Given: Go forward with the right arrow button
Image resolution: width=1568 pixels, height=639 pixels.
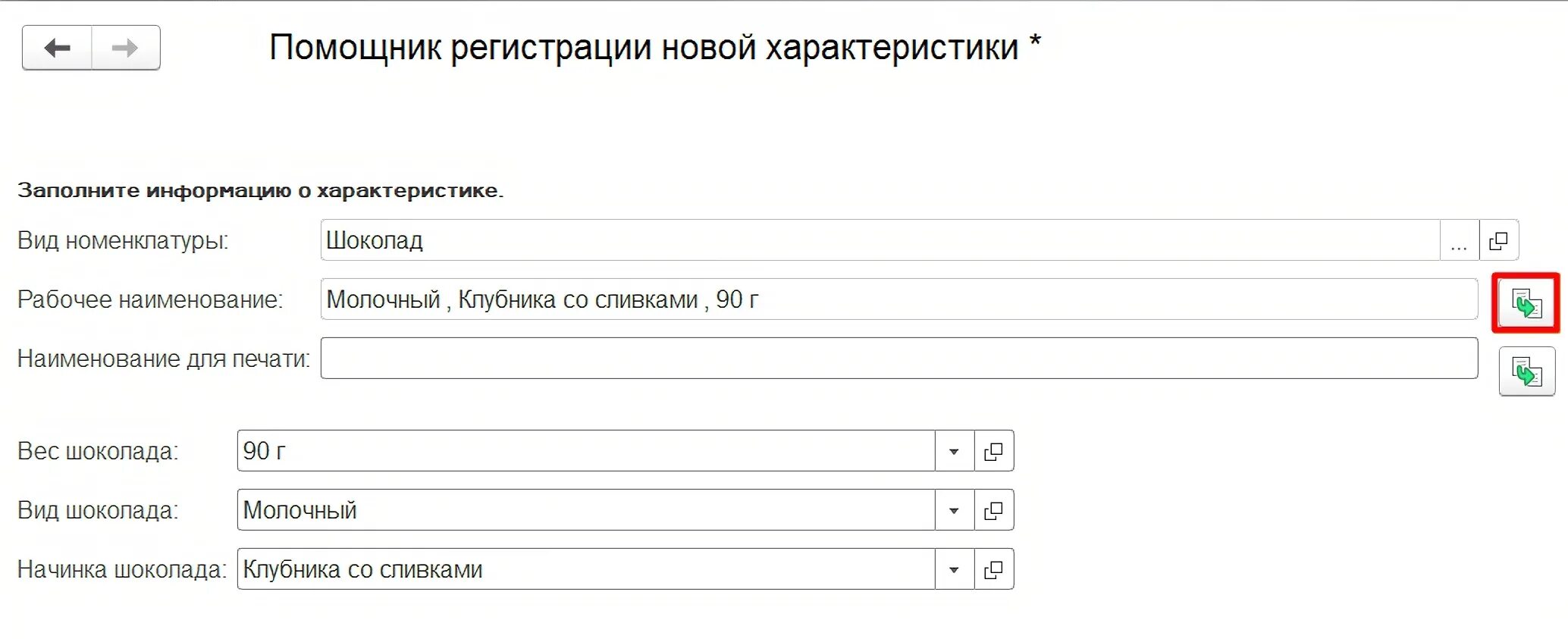Looking at the screenshot, I should pyautogui.click(x=125, y=49).
